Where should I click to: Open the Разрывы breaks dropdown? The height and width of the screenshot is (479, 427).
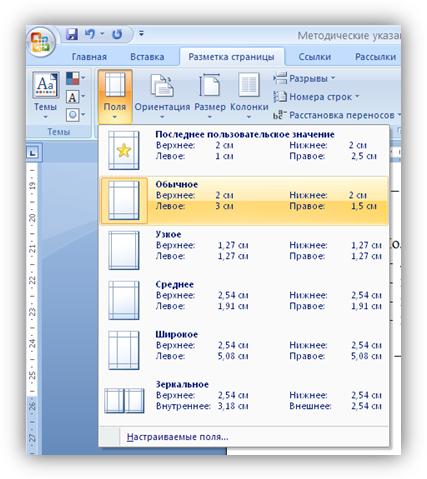[304, 79]
